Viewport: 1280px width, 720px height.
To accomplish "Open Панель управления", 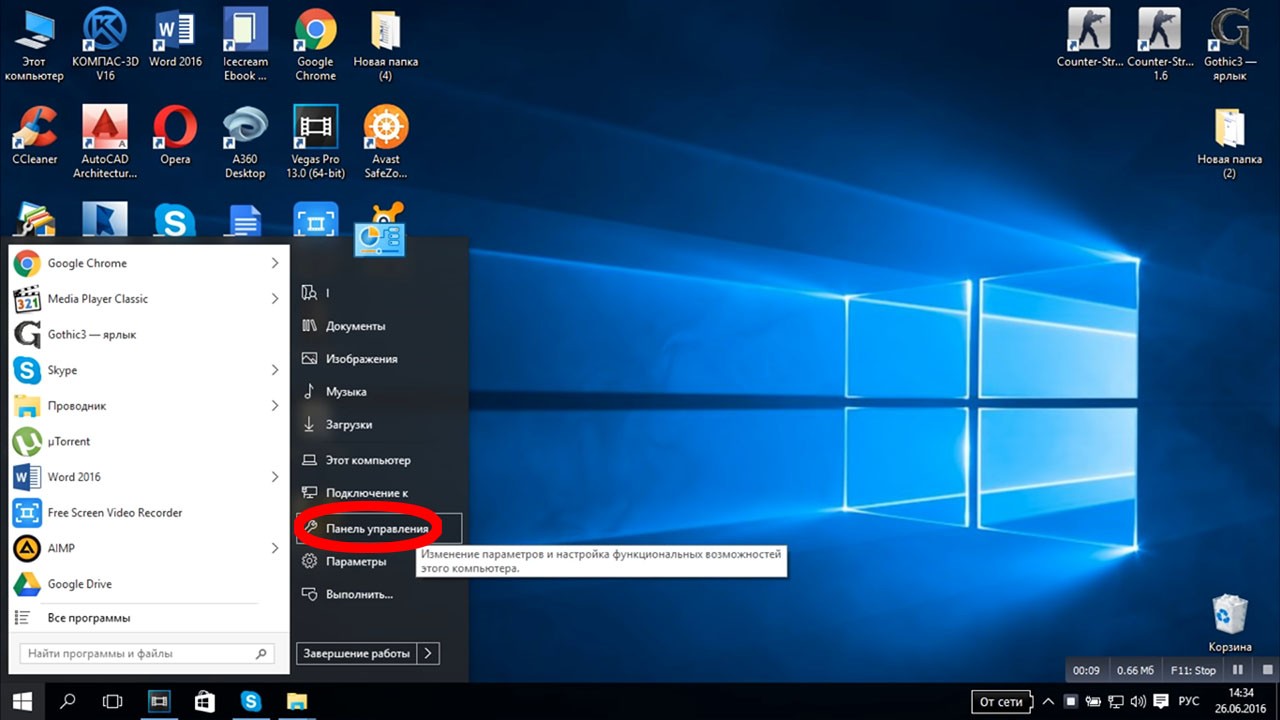I will (x=378, y=529).
